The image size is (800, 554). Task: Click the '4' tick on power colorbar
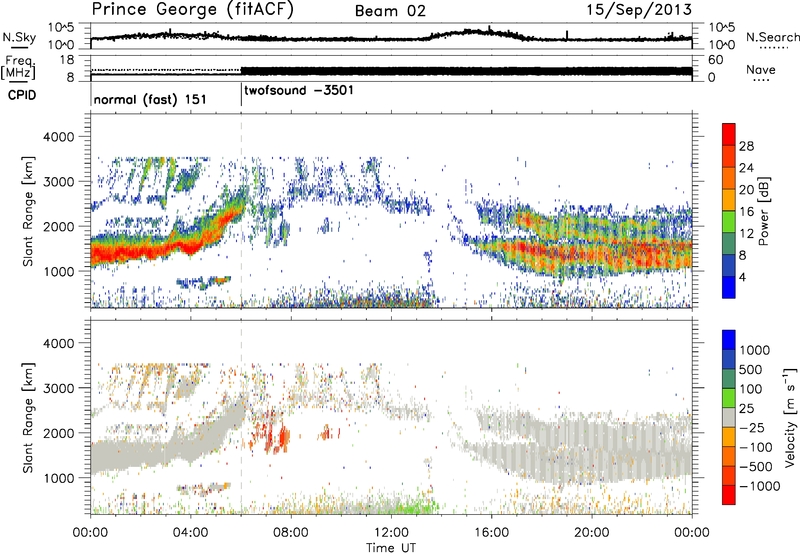(742, 277)
